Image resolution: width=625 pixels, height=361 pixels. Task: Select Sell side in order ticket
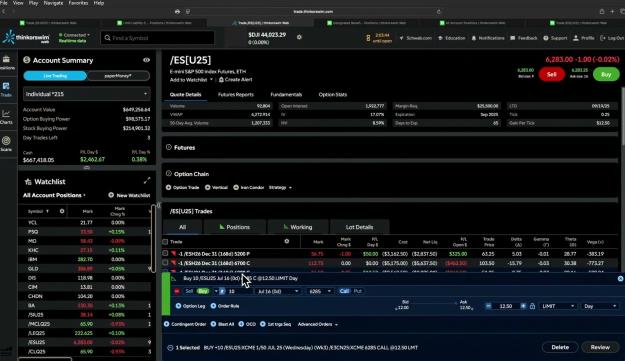189,291
